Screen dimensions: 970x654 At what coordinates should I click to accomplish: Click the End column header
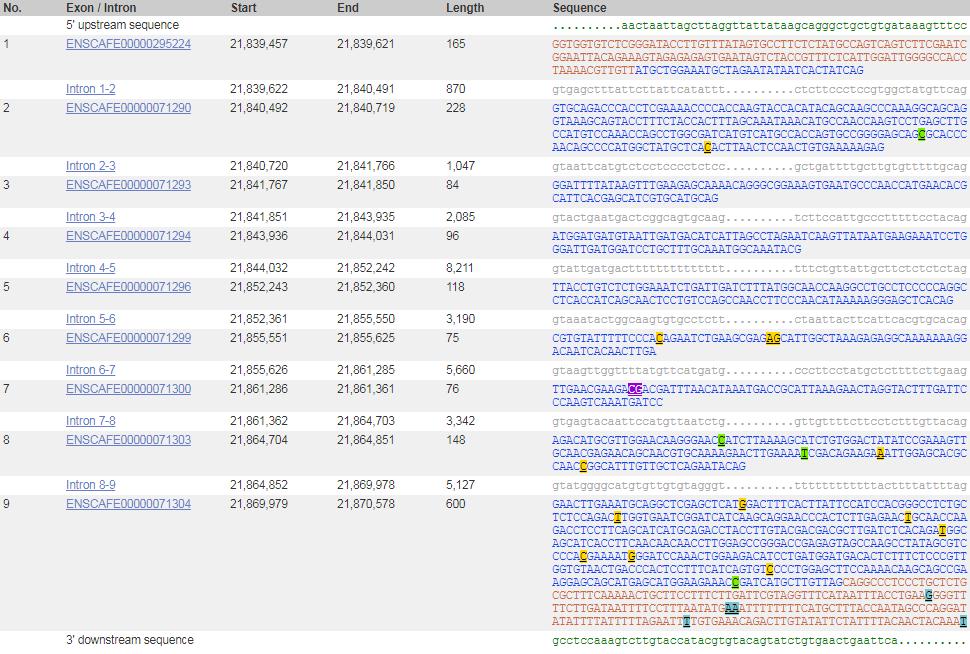[348, 8]
